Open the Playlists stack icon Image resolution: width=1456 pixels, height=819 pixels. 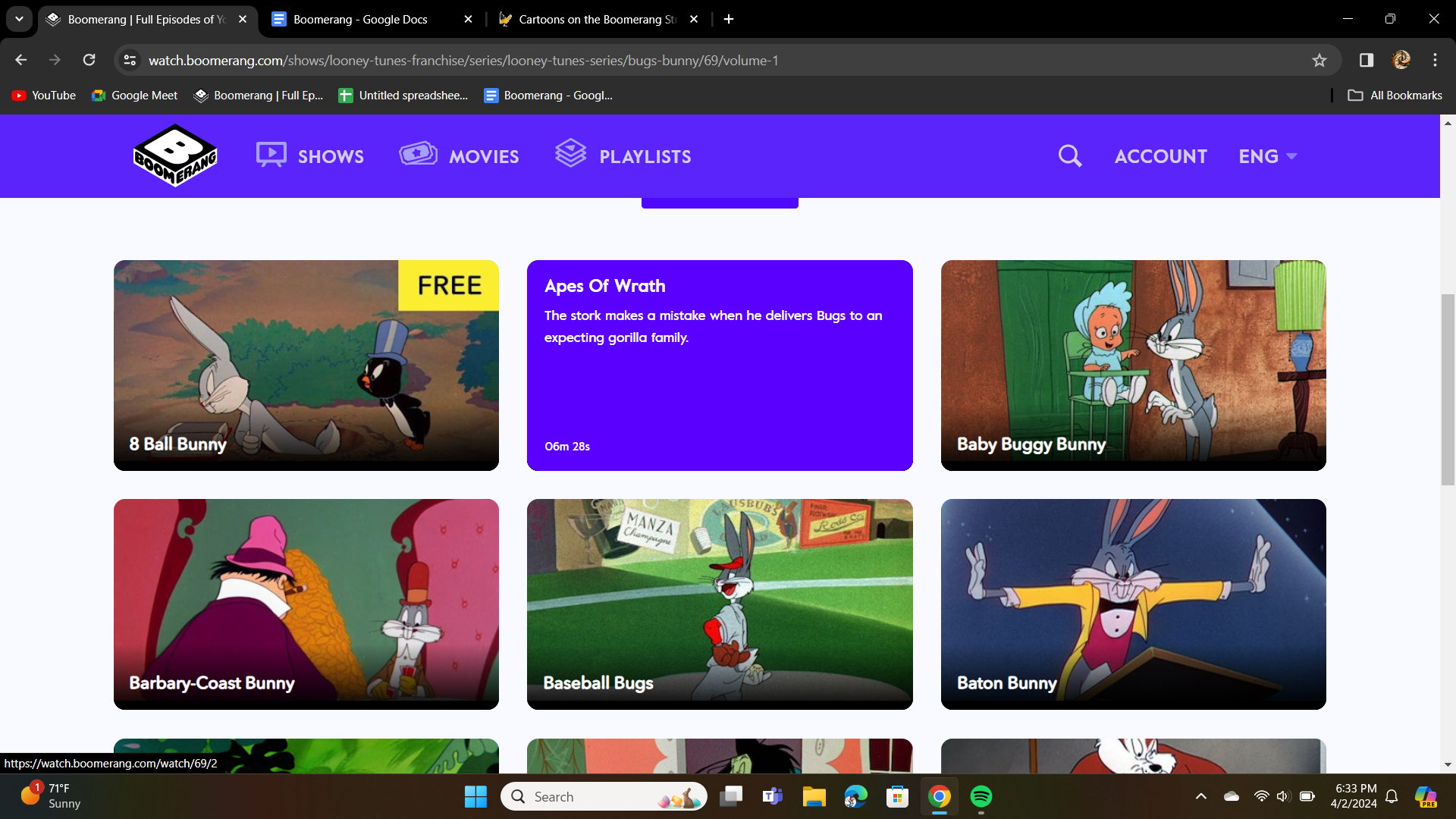[570, 153]
